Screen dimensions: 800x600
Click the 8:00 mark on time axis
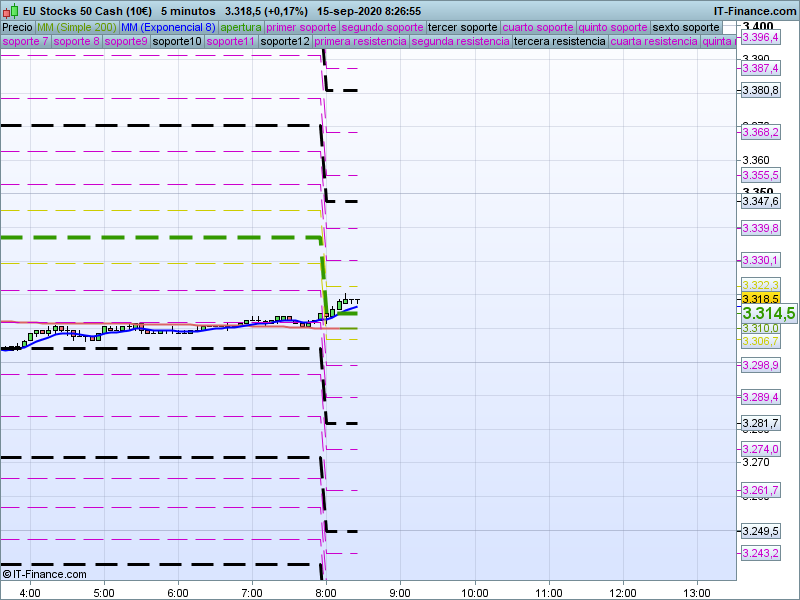[x=325, y=592]
